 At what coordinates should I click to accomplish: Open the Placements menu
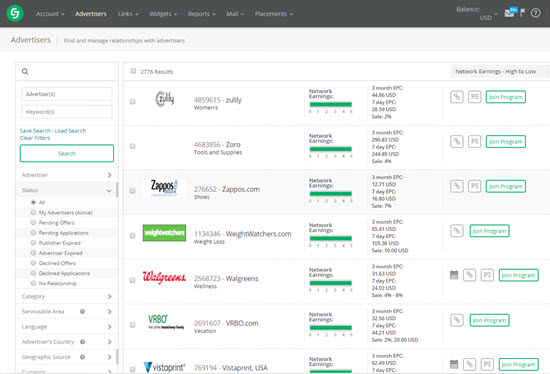click(x=274, y=14)
